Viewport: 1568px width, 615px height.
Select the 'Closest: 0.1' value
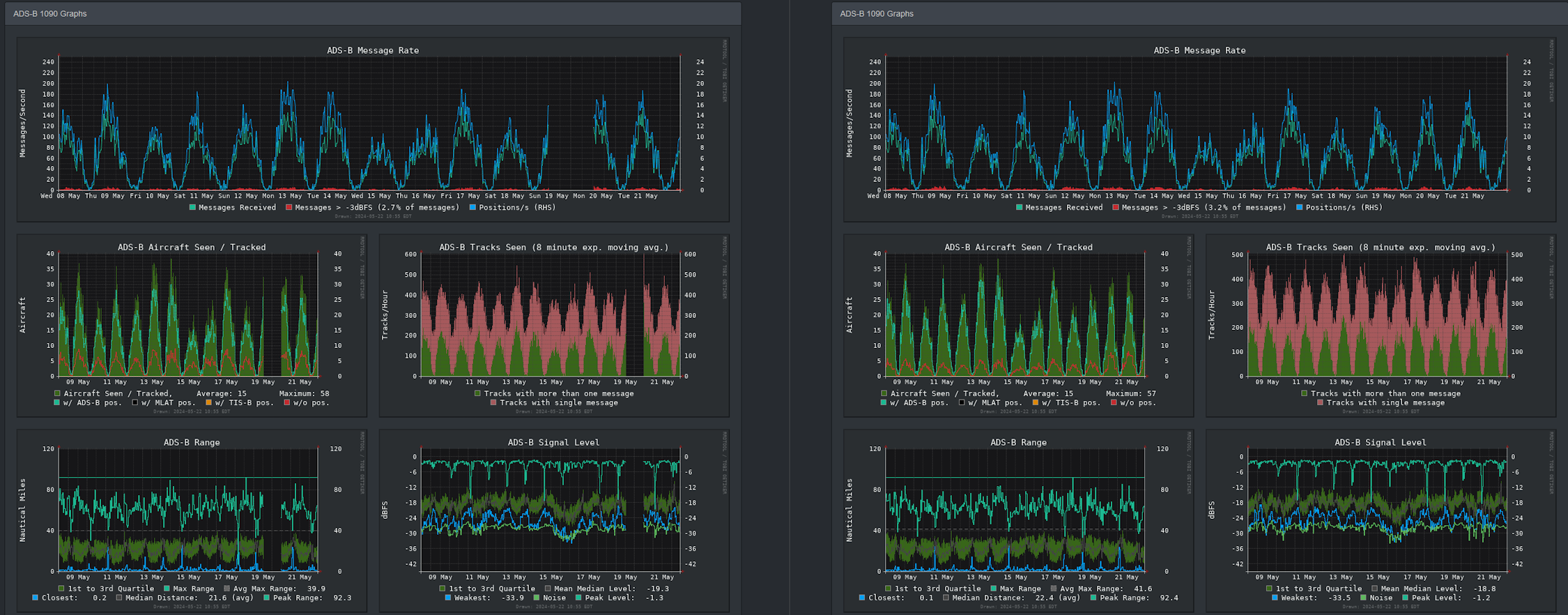pyautogui.click(x=900, y=598)
